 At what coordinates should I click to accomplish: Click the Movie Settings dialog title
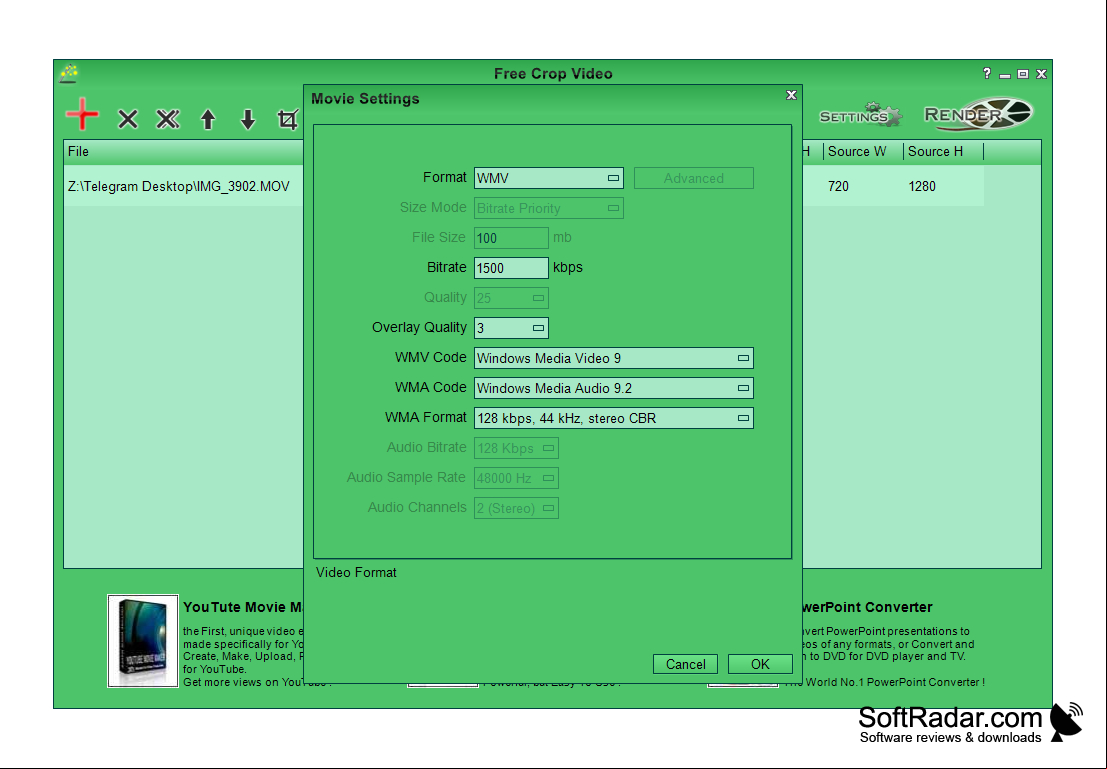pyautogui.click(x=365, y=99)
